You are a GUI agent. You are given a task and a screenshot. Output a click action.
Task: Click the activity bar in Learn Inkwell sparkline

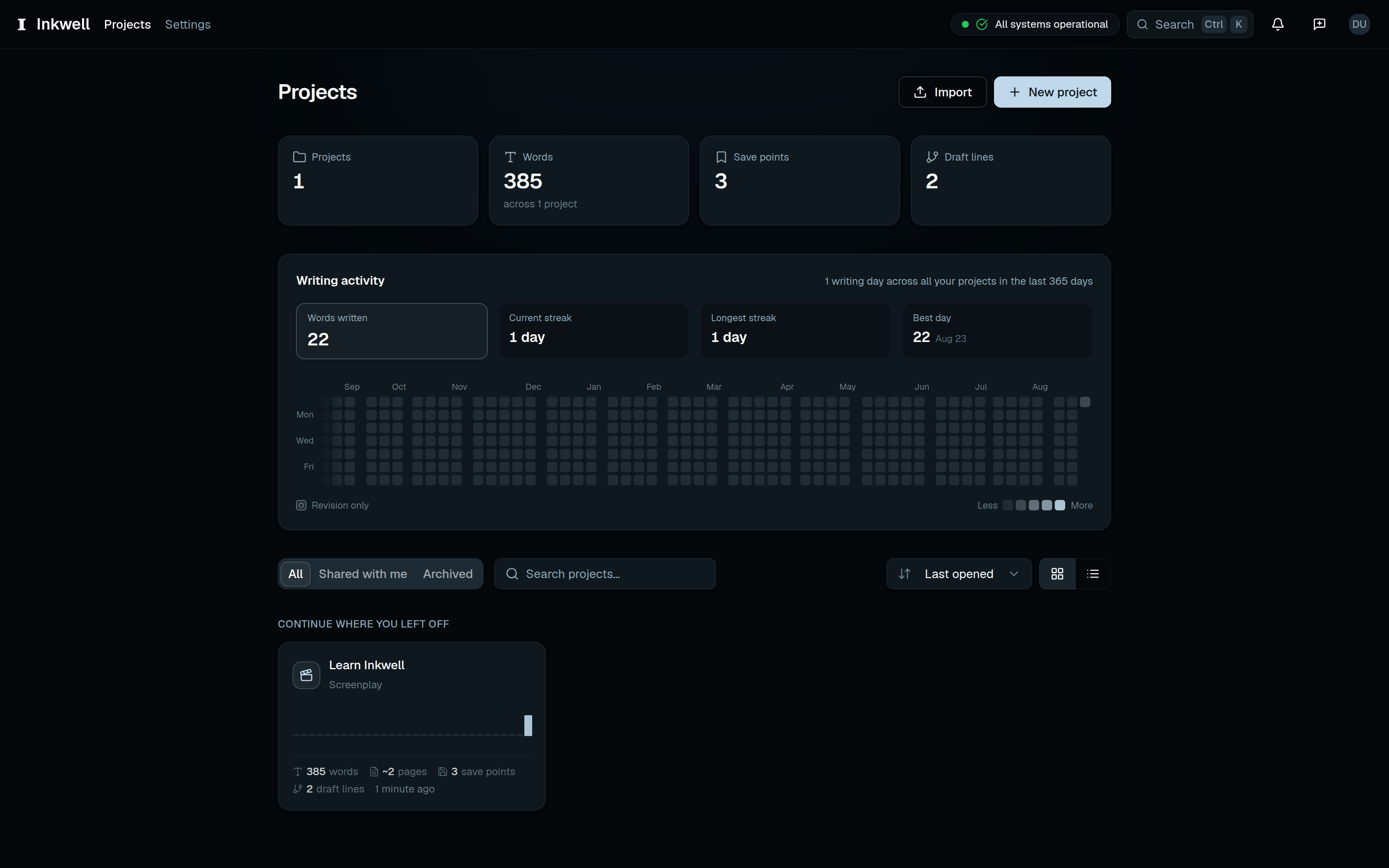point(528,726)
